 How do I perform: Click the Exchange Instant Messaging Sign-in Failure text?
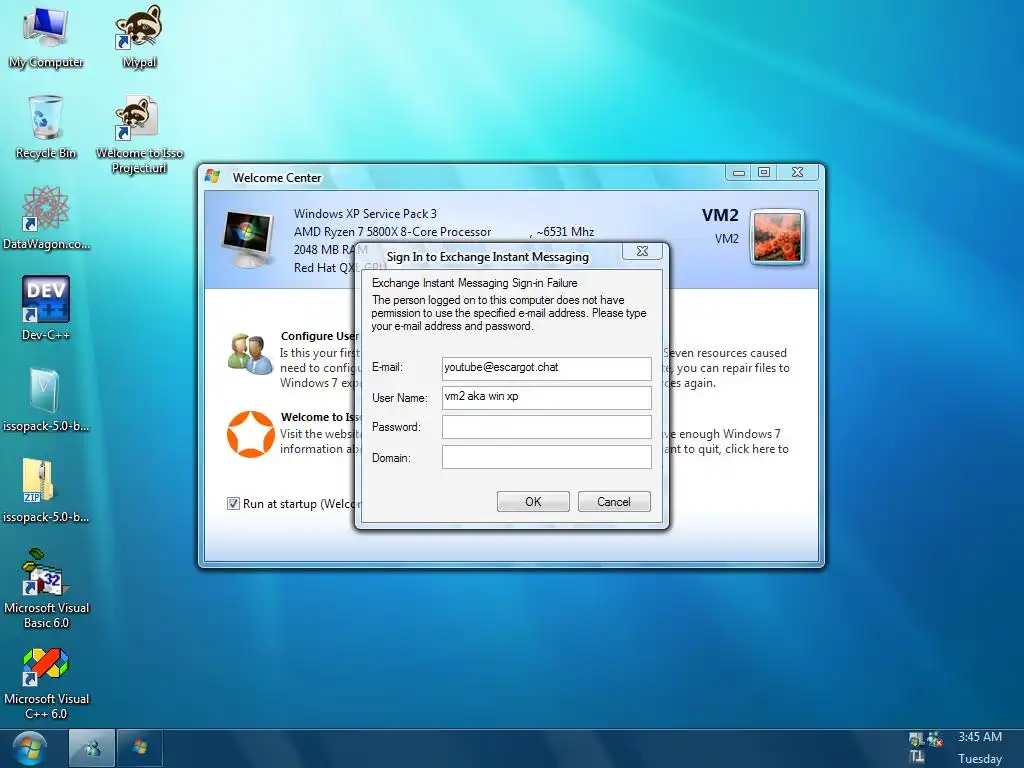pyautogui.click(x=475, y=283)
